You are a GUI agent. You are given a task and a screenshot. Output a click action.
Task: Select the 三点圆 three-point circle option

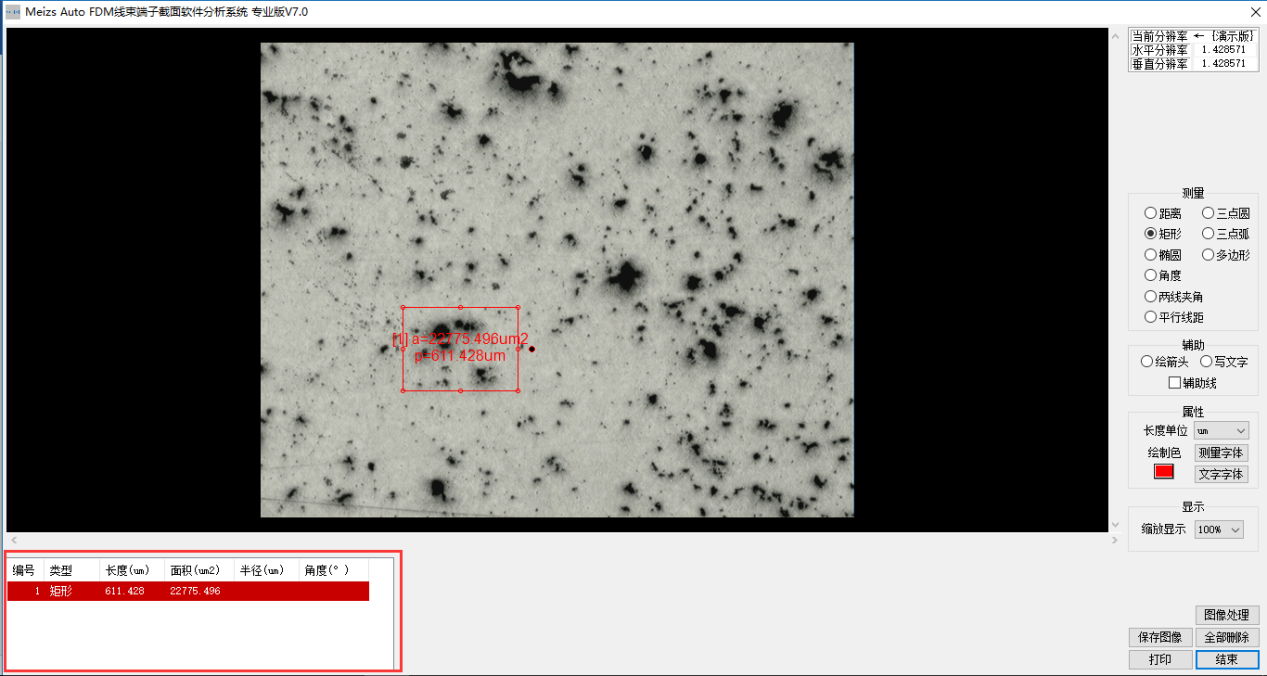(1208, 213)
